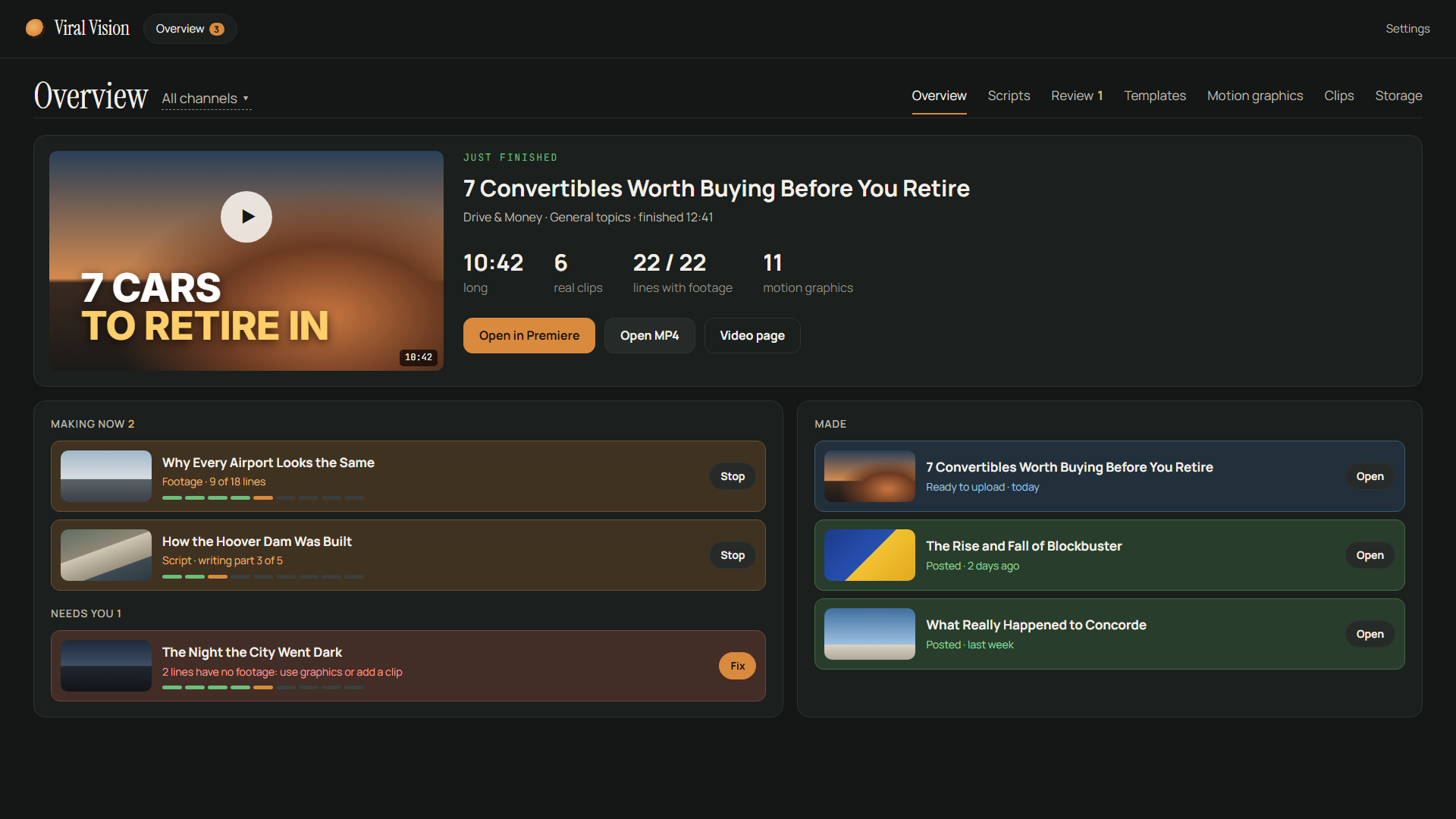Fix The Night the City Went Dark

click(x=737, y=666)
